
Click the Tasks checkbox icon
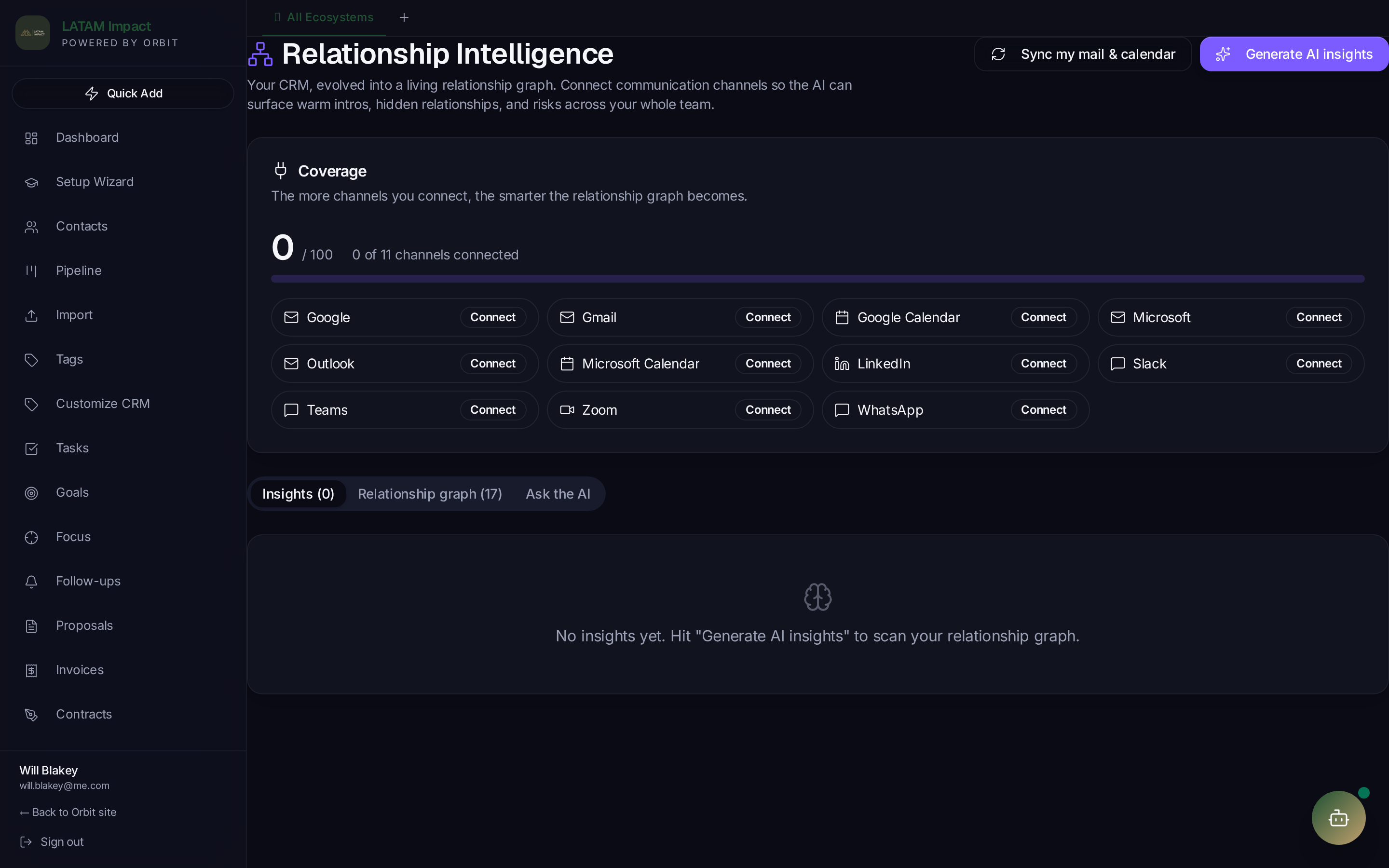tap(31, 448)
